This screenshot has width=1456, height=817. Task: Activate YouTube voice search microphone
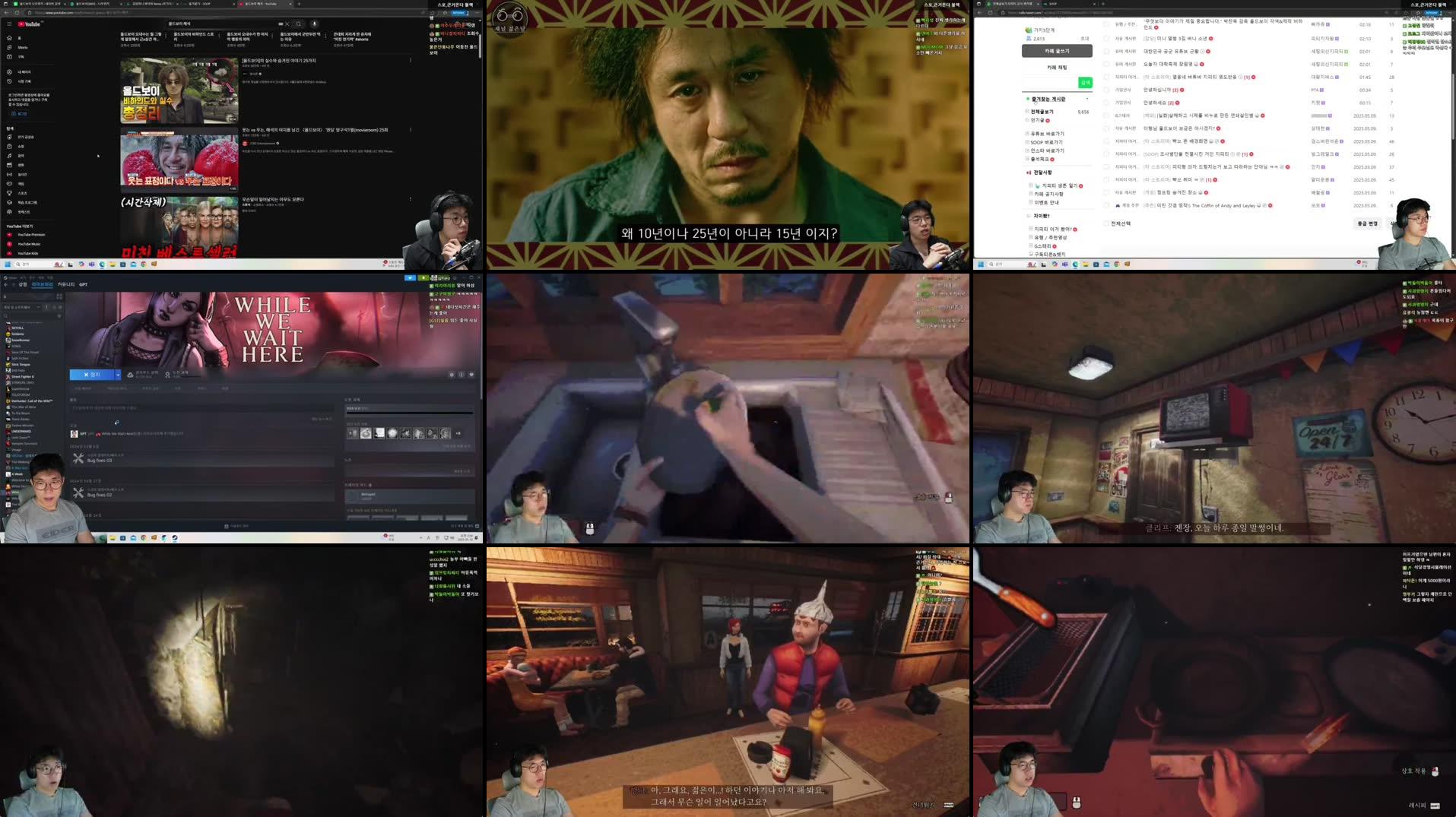click(x=314, y=24)
